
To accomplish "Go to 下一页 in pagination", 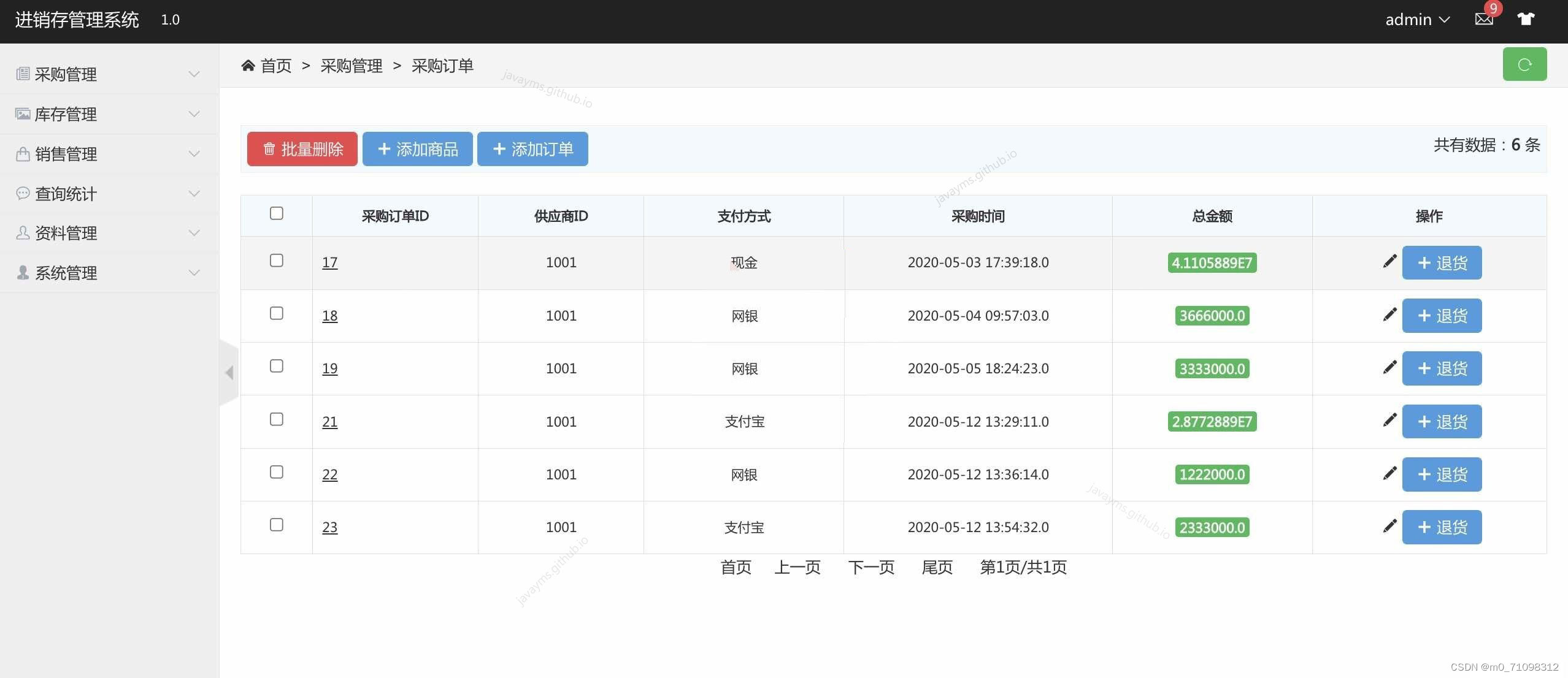I will tap(870, 567).
